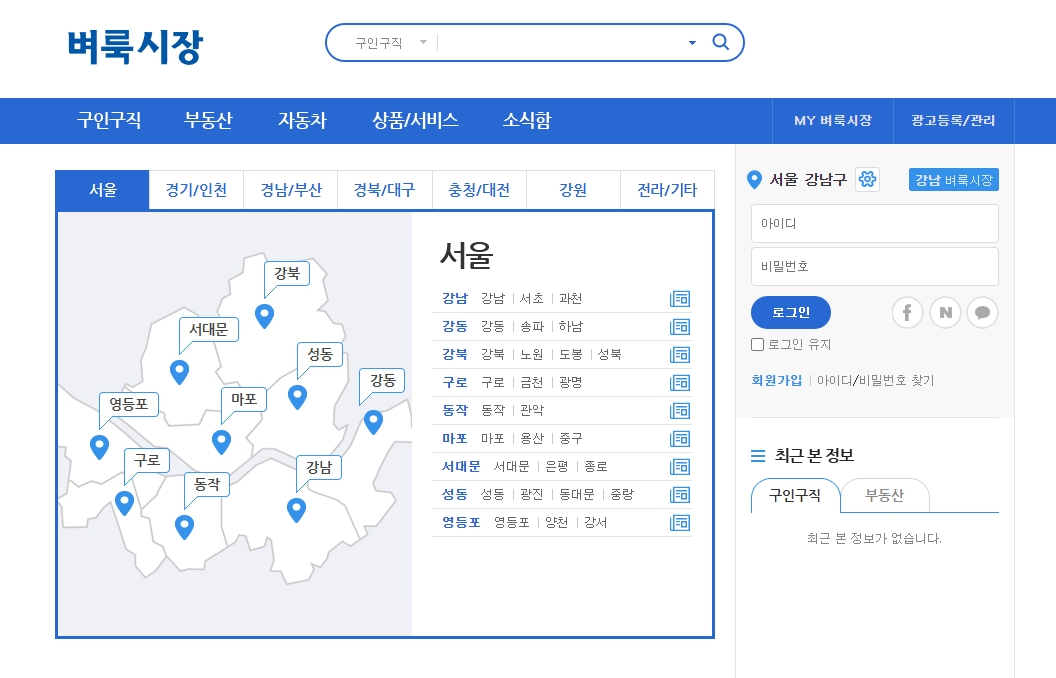
Task: Open newspaper icon in 강동 row
Action: coord(680,327)
